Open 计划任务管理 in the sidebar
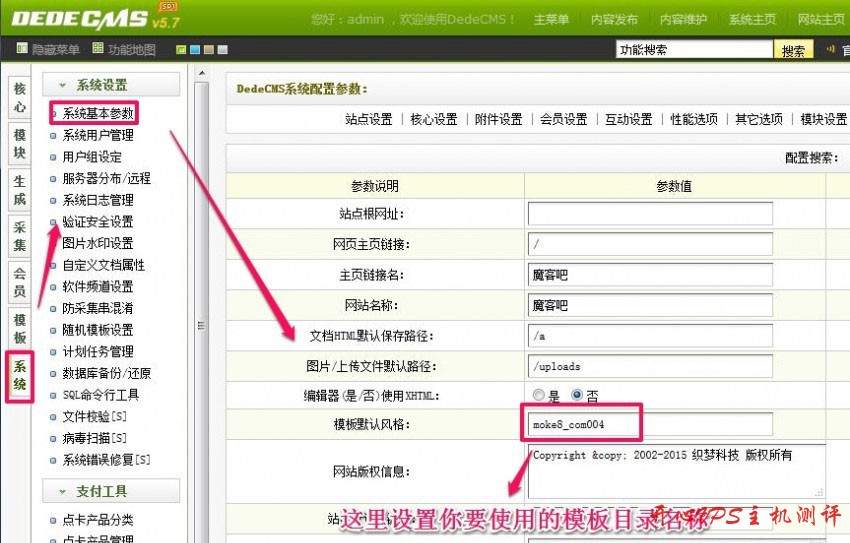Image resolution: width=850 pixels, height=543 pixels. tap(98, 352)
